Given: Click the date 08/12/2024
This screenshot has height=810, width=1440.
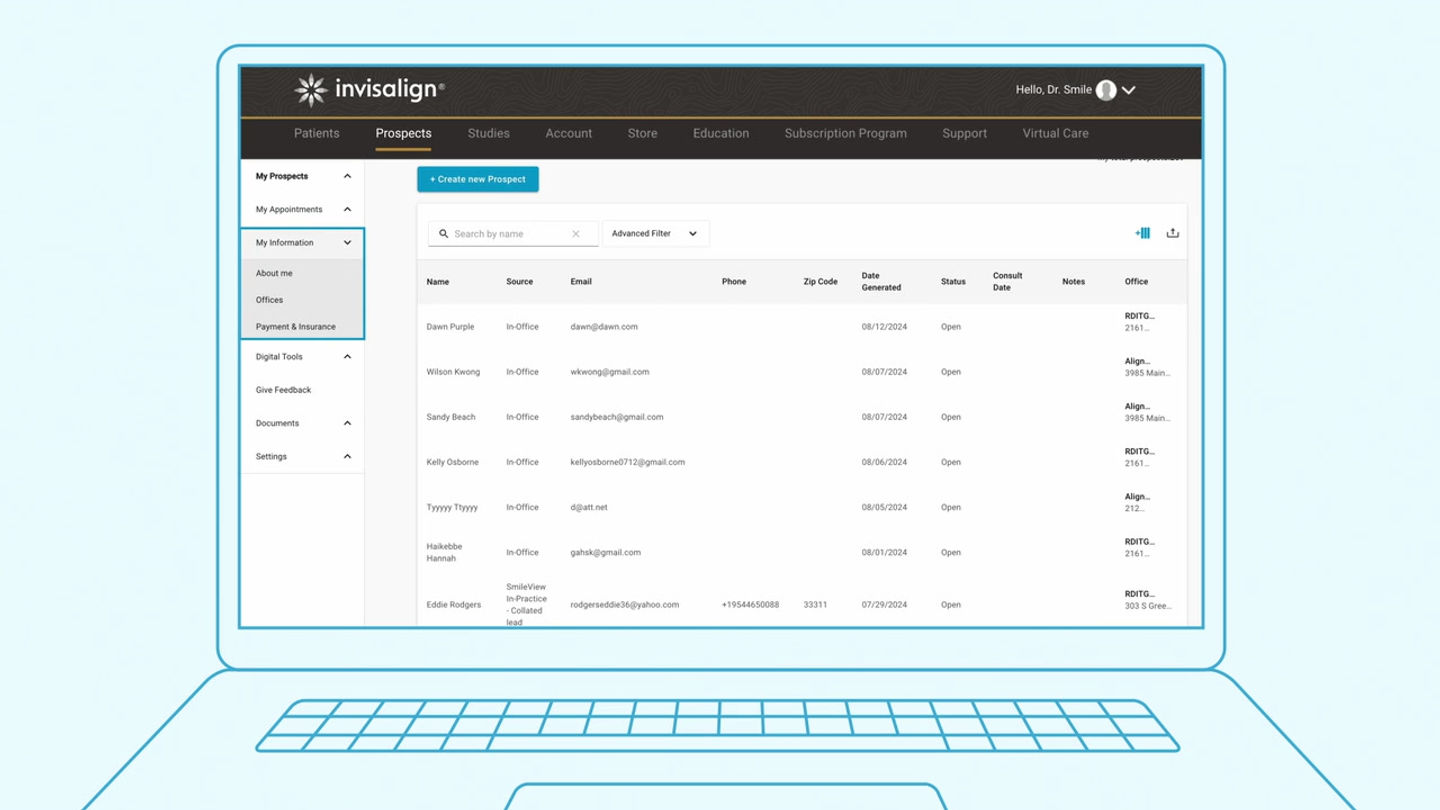Looking at the screenshot, I should point(885,327).
